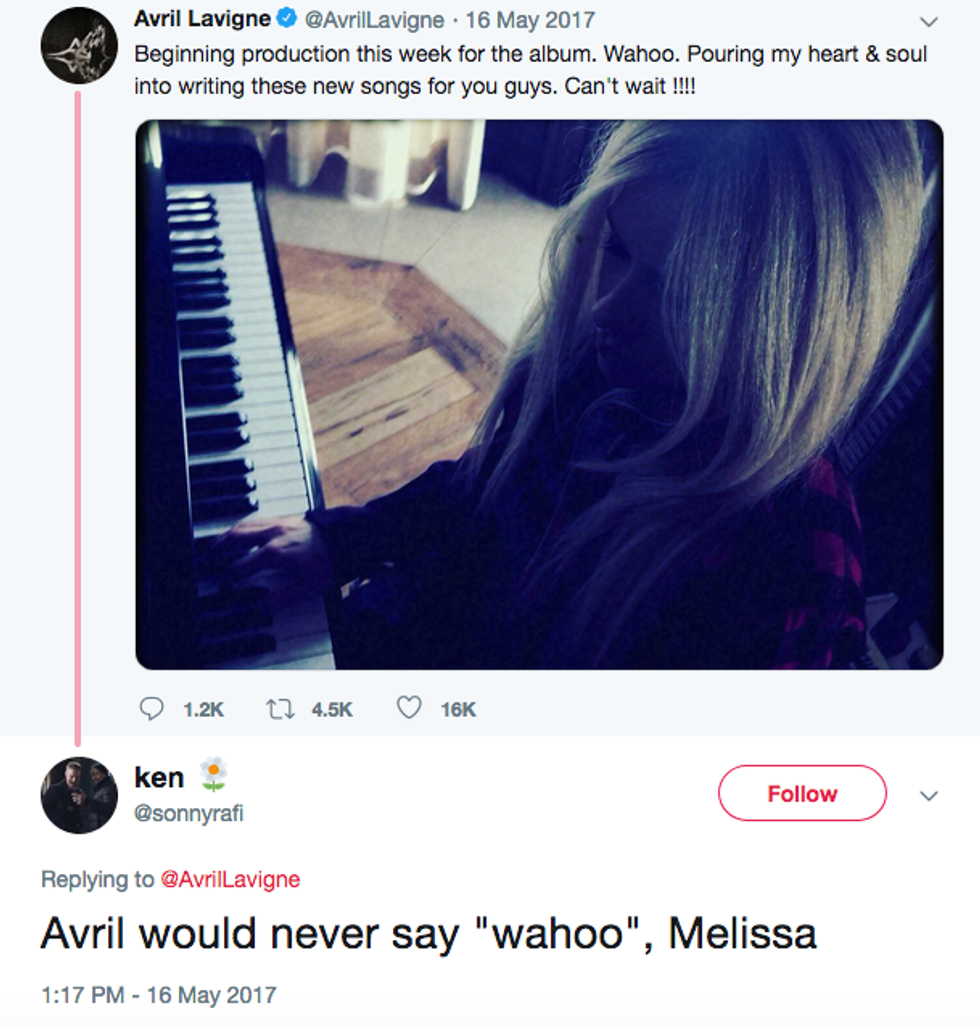Click ken's display name
The image size is (980, 1027).
(x=159, y=776)
